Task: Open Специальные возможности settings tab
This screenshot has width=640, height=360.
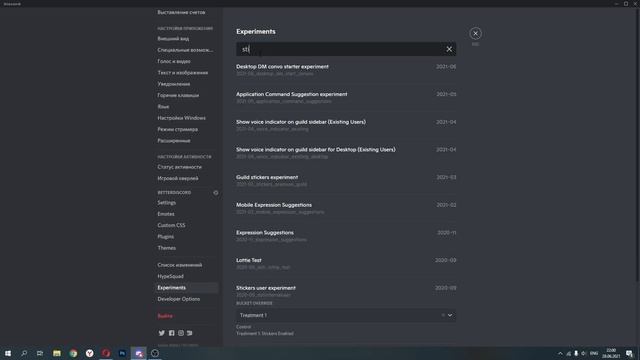Action: [186, 50]
